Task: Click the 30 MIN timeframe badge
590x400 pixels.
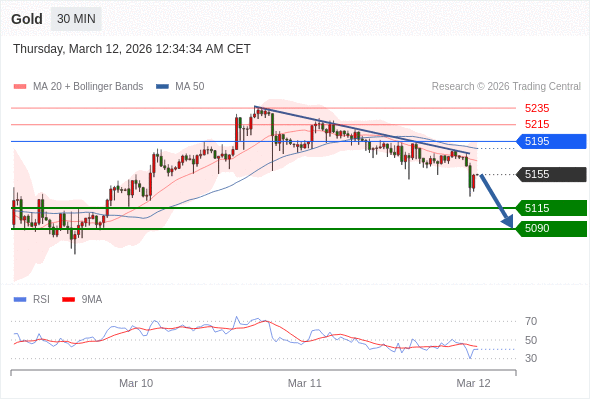Action: (76, 19)
